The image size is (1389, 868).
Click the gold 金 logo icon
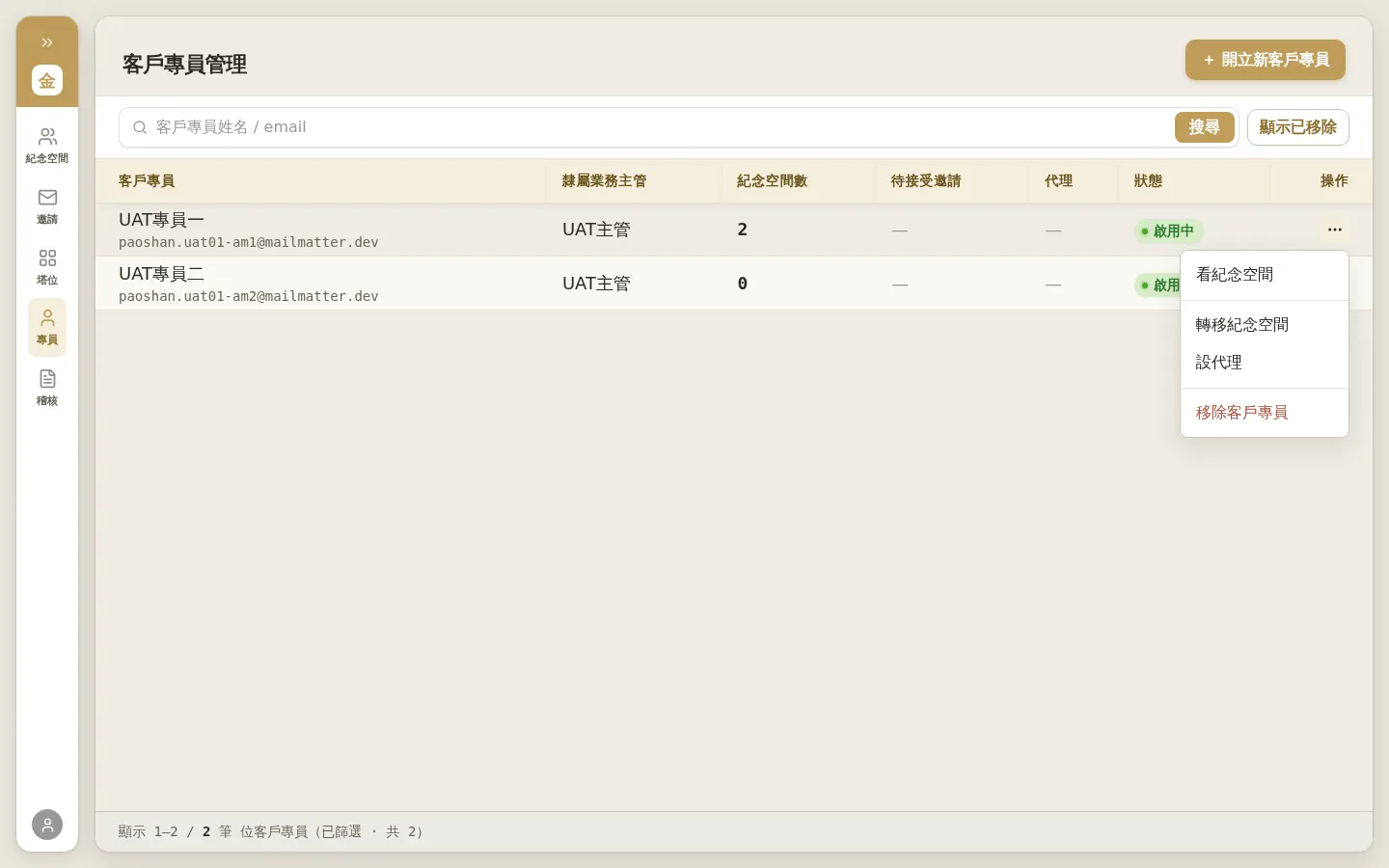[47, 80]
